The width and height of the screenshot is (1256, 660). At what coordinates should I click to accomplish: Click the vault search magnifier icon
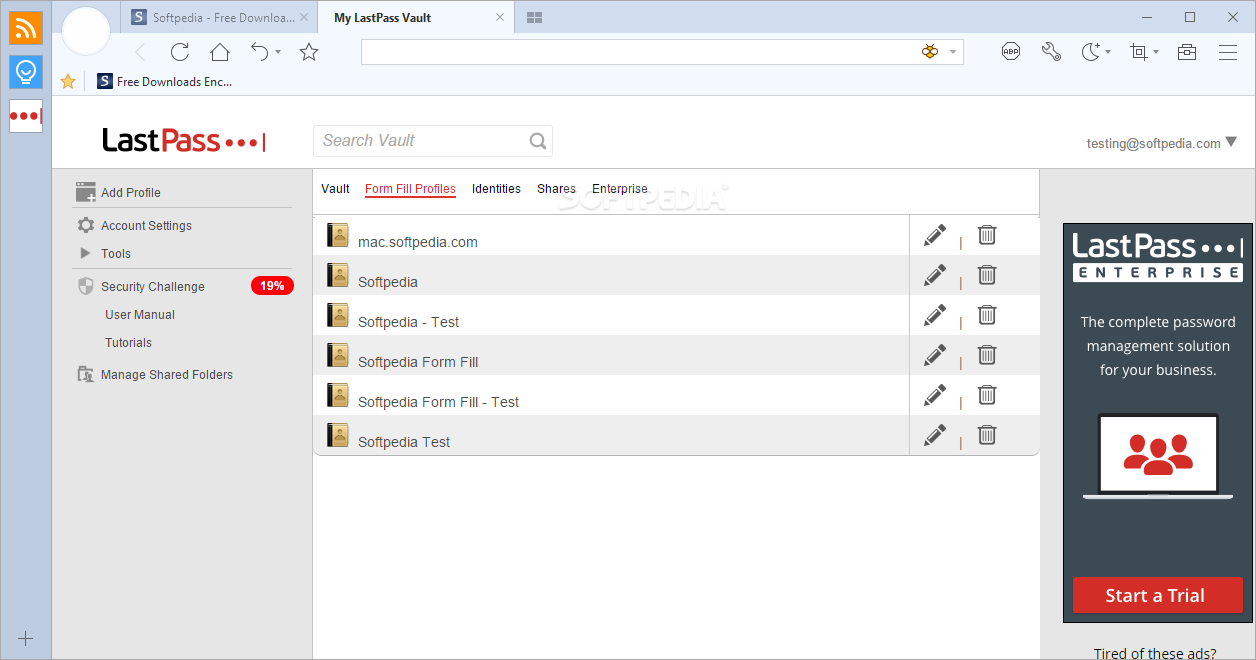click(x=538, y=141)
